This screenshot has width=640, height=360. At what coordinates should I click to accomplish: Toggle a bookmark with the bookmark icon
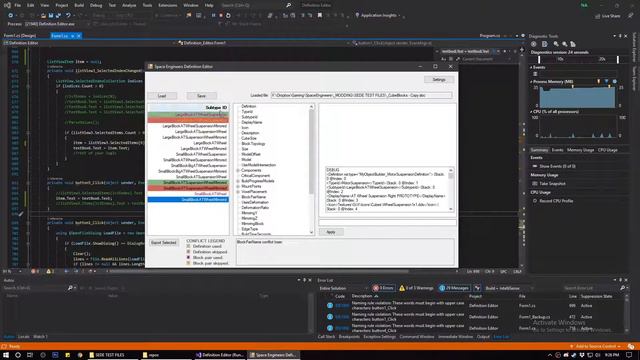tap(320, 16)
